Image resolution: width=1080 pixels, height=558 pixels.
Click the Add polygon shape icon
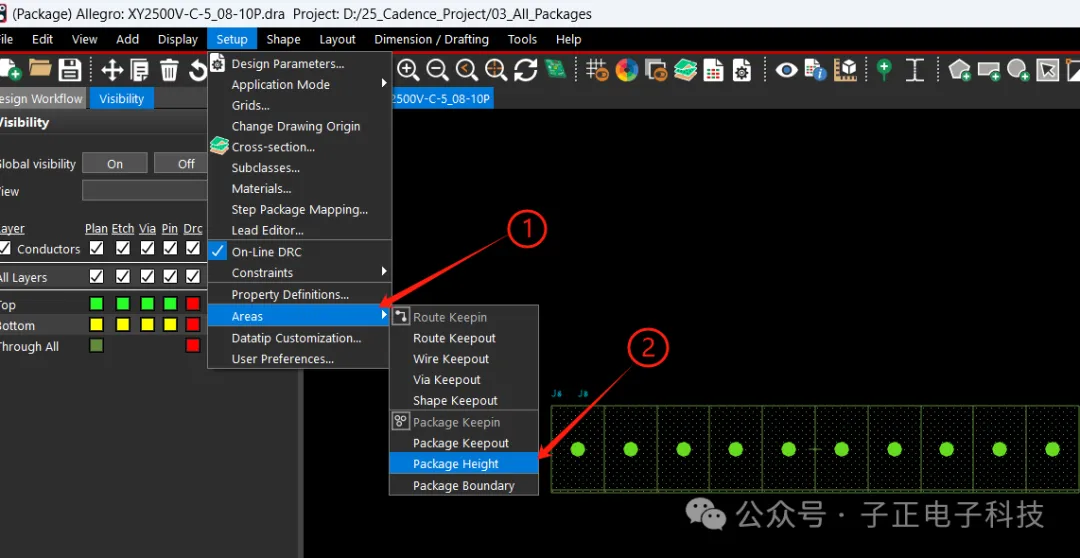pos(959,70)
